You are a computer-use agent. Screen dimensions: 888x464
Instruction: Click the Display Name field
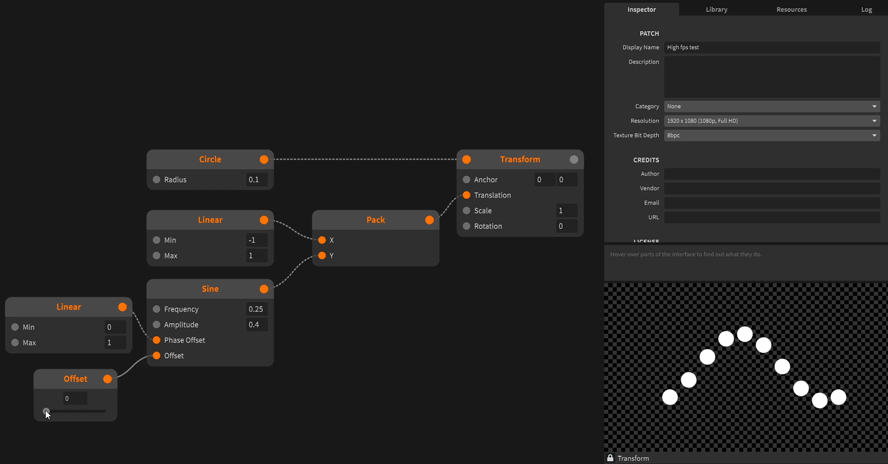771,48
